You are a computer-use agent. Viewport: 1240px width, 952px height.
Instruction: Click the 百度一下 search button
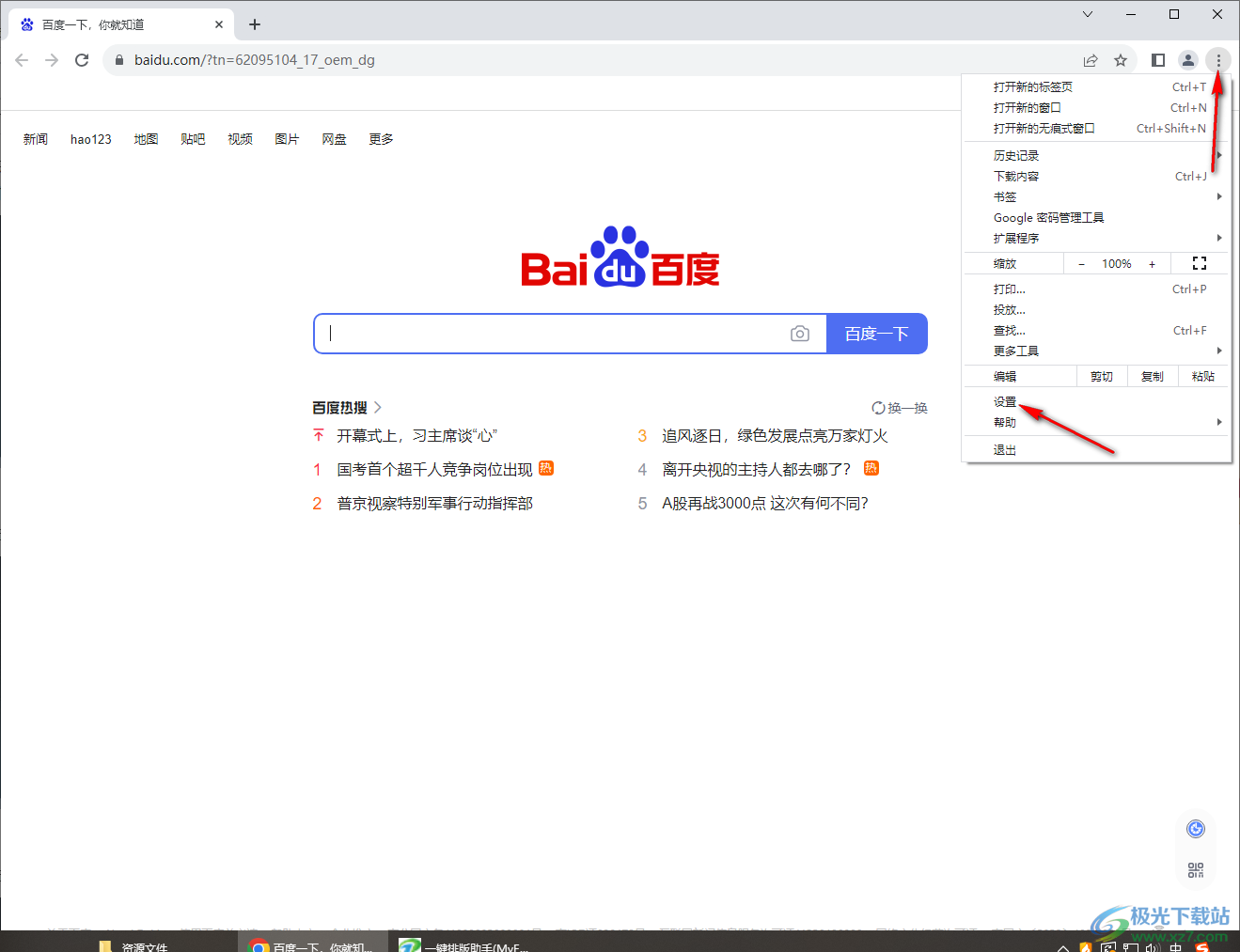point(876,334)
